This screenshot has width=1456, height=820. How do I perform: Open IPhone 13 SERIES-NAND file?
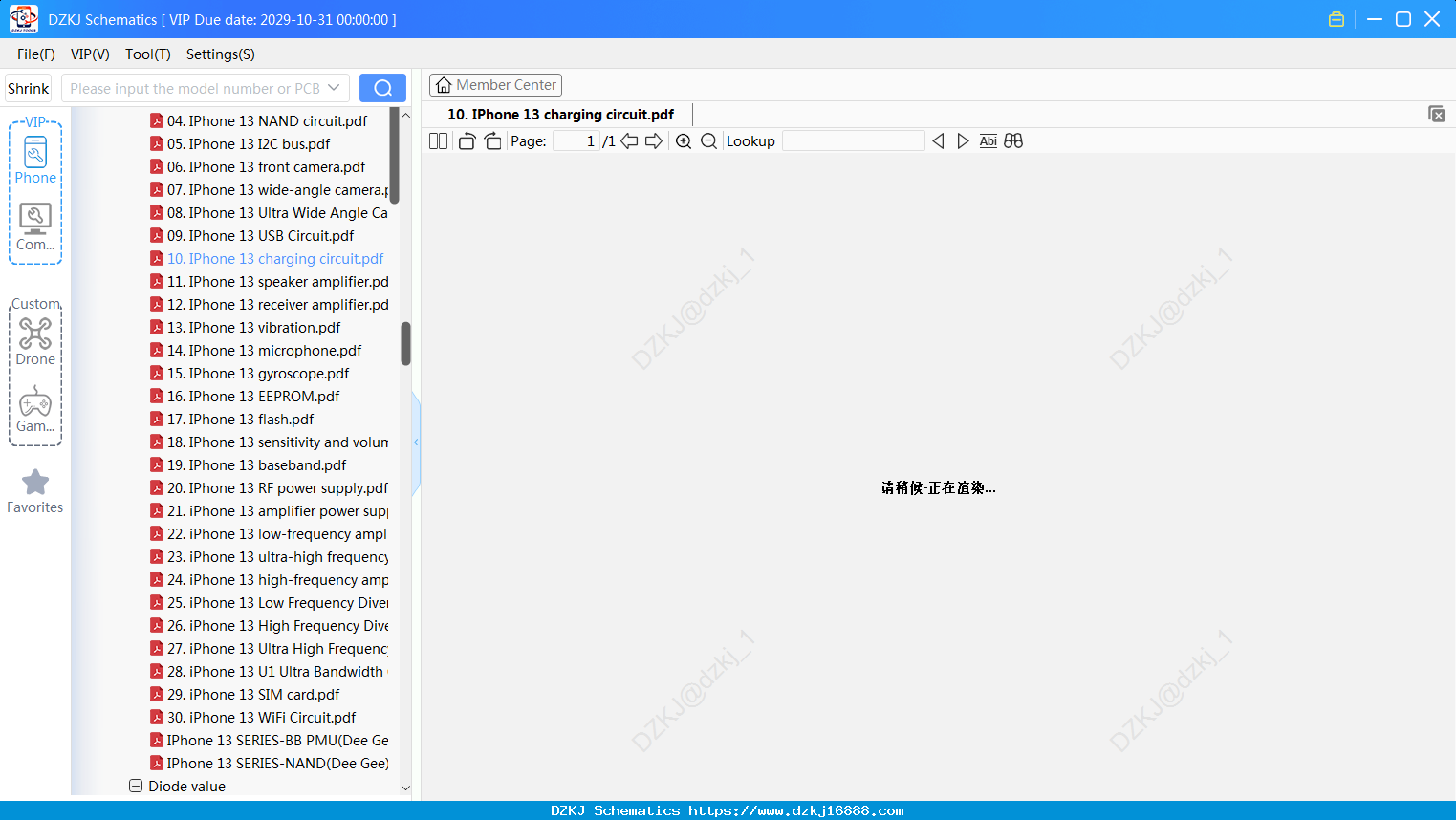tap(278, 764)
